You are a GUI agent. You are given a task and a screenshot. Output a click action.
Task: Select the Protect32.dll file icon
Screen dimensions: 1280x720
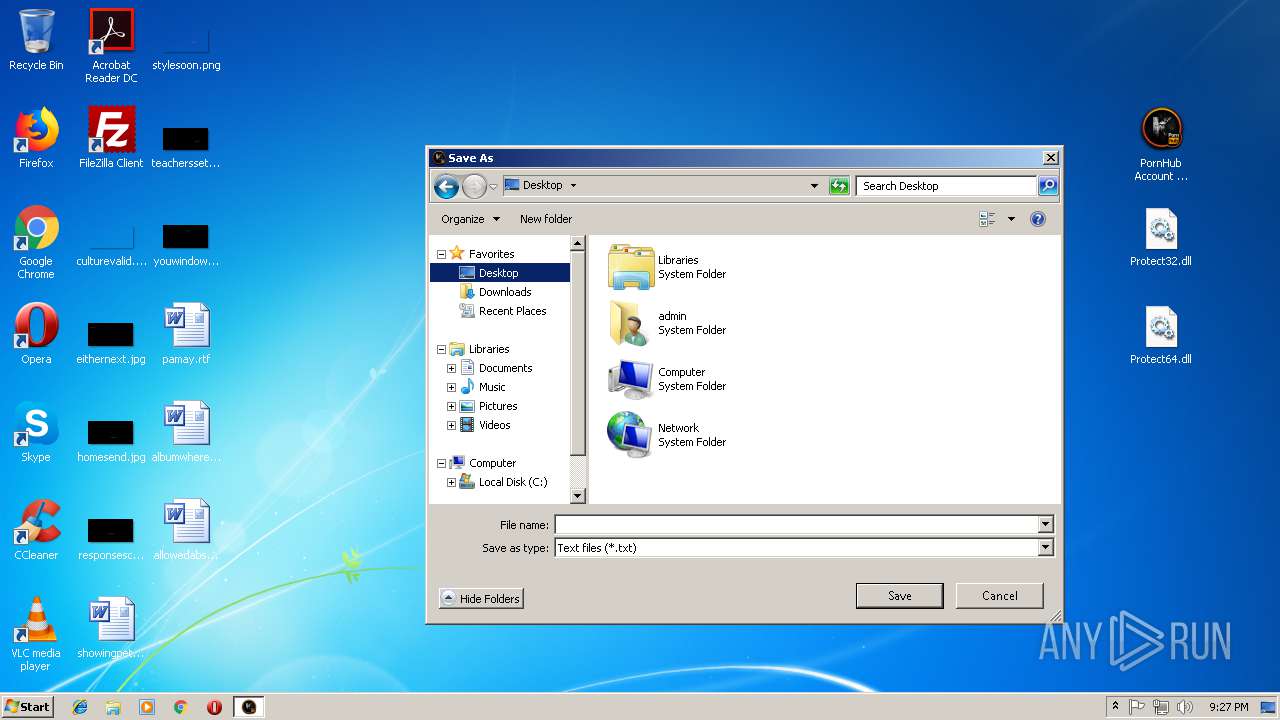point(1161,238)
